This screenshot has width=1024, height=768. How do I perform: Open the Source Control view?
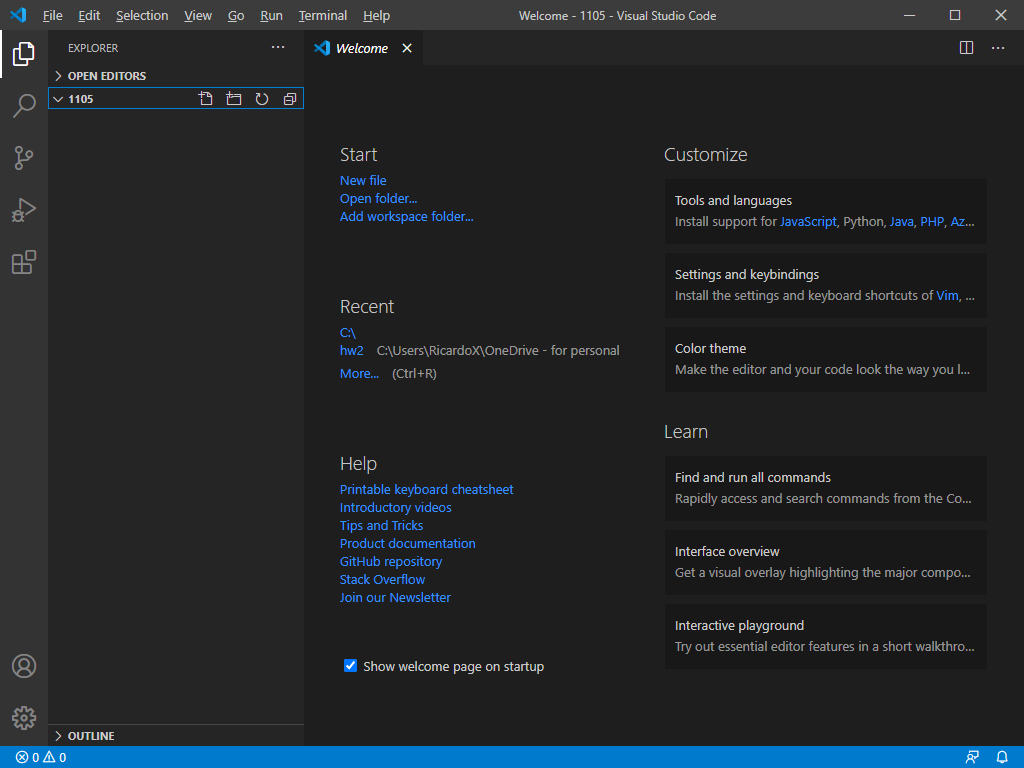(24, 158)
